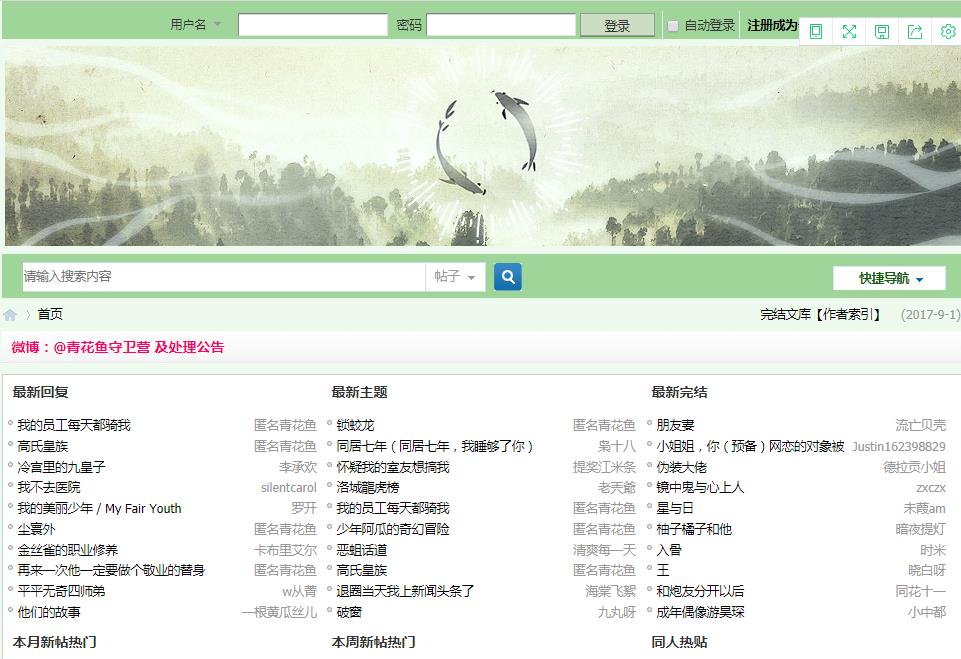
Task: Open the Weibo 青花鱼守卫营 announcement link
Action: tap(116, 347)
